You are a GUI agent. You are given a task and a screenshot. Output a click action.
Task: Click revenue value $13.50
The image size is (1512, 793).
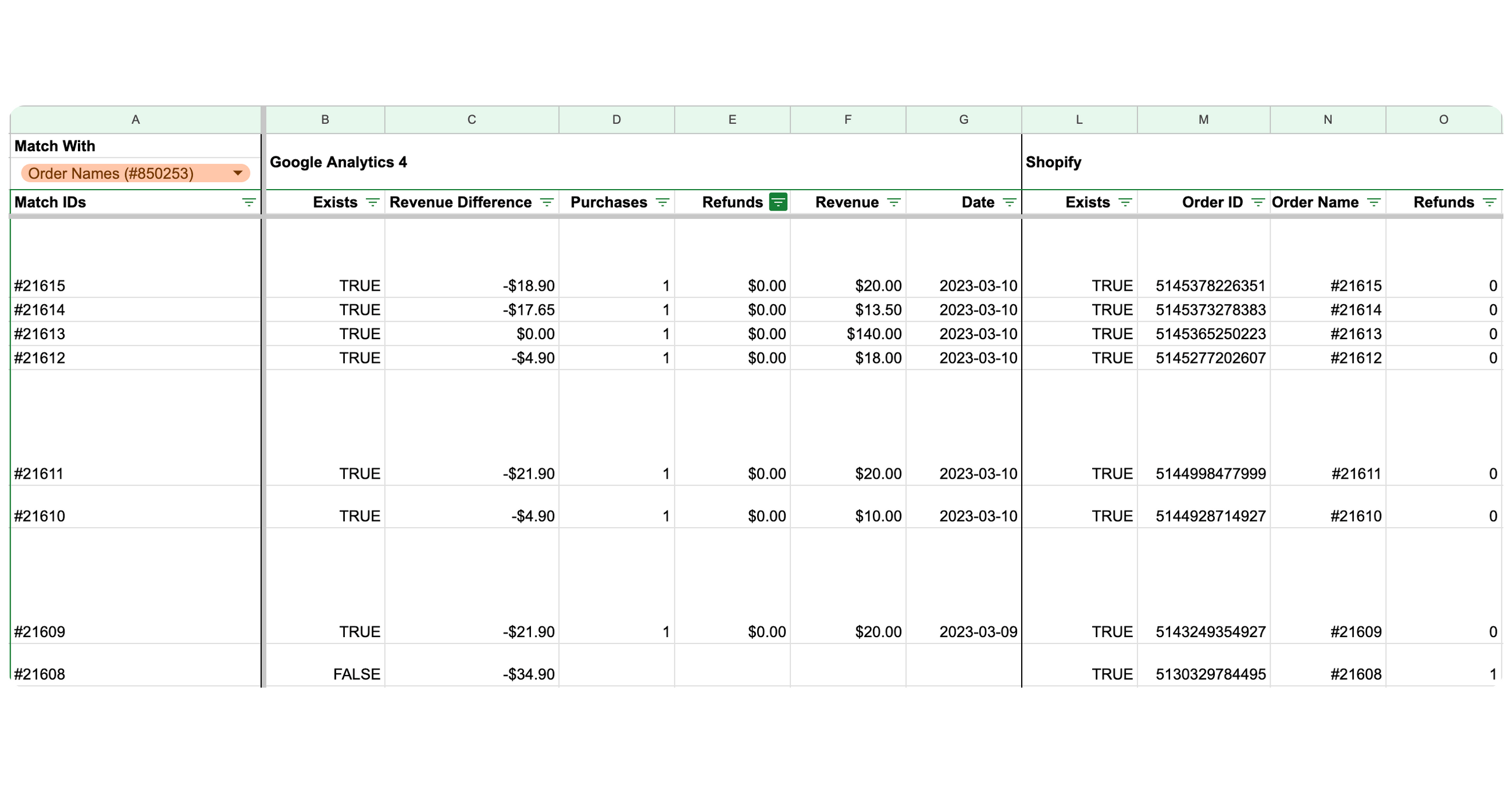(x=878, y=310)
